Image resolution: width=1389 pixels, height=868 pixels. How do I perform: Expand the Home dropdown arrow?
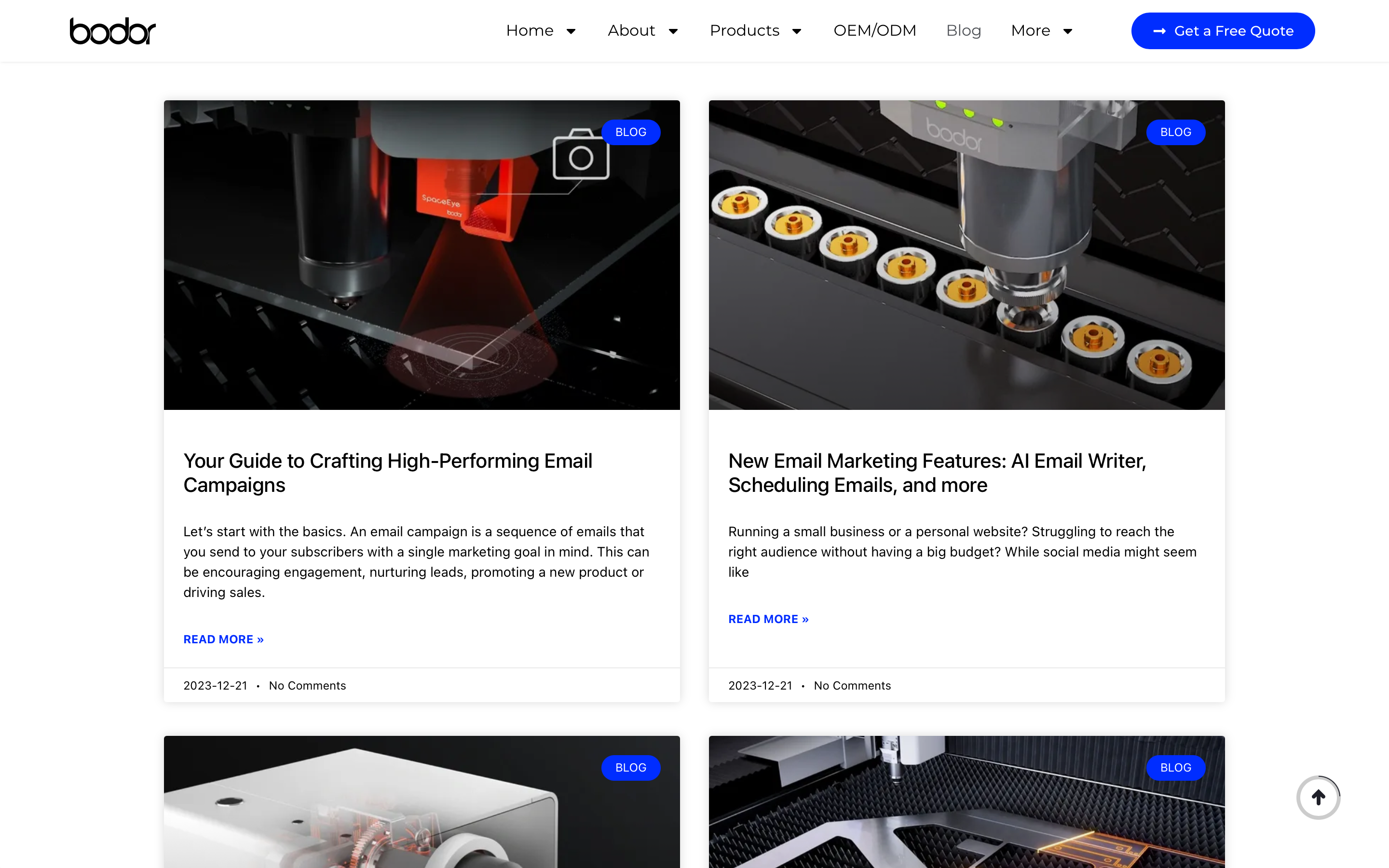click(571, 31)
